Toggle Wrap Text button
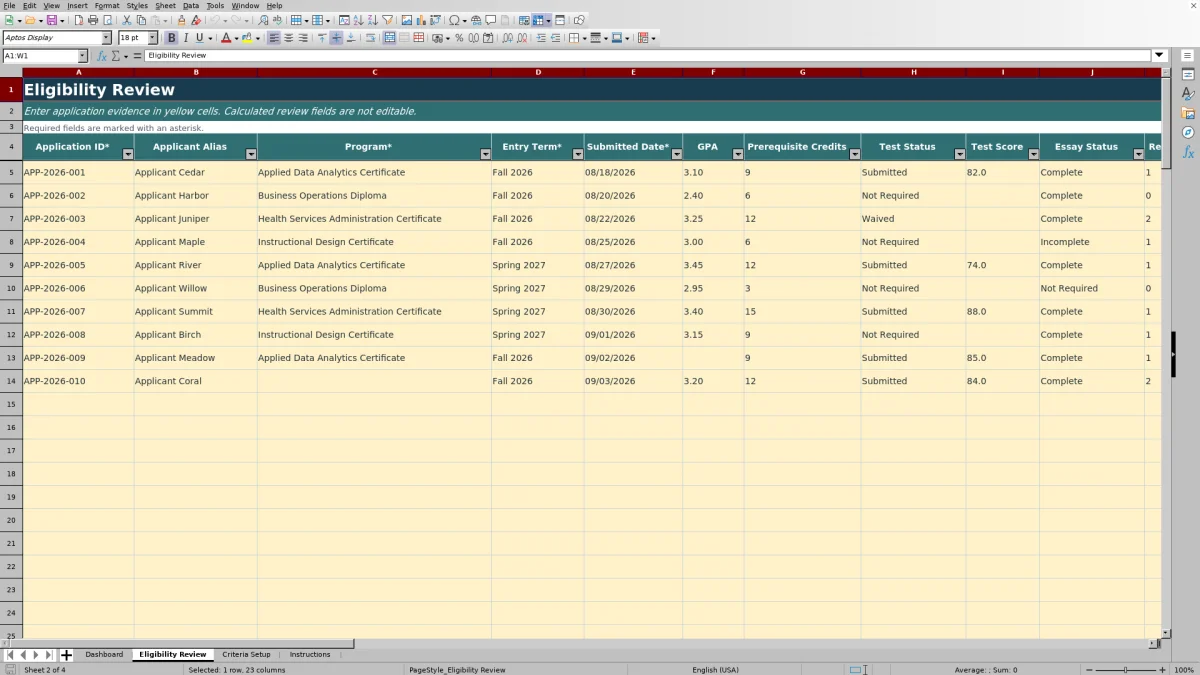This screenshot has width=1200, height=675. tap(370, 38)
